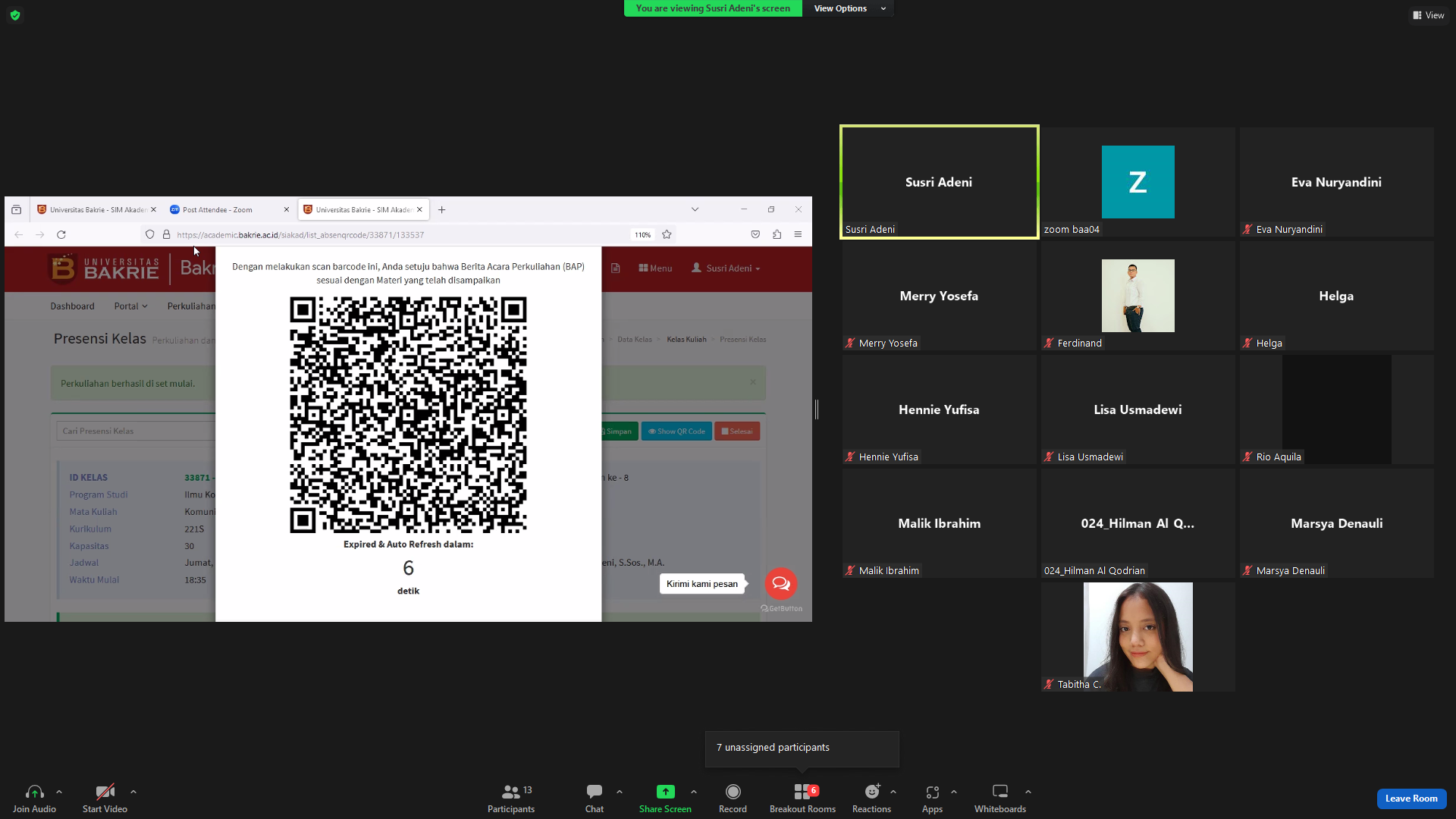Open the View Options dropdown
1456x819 pixels.
(x=849, y=8)
